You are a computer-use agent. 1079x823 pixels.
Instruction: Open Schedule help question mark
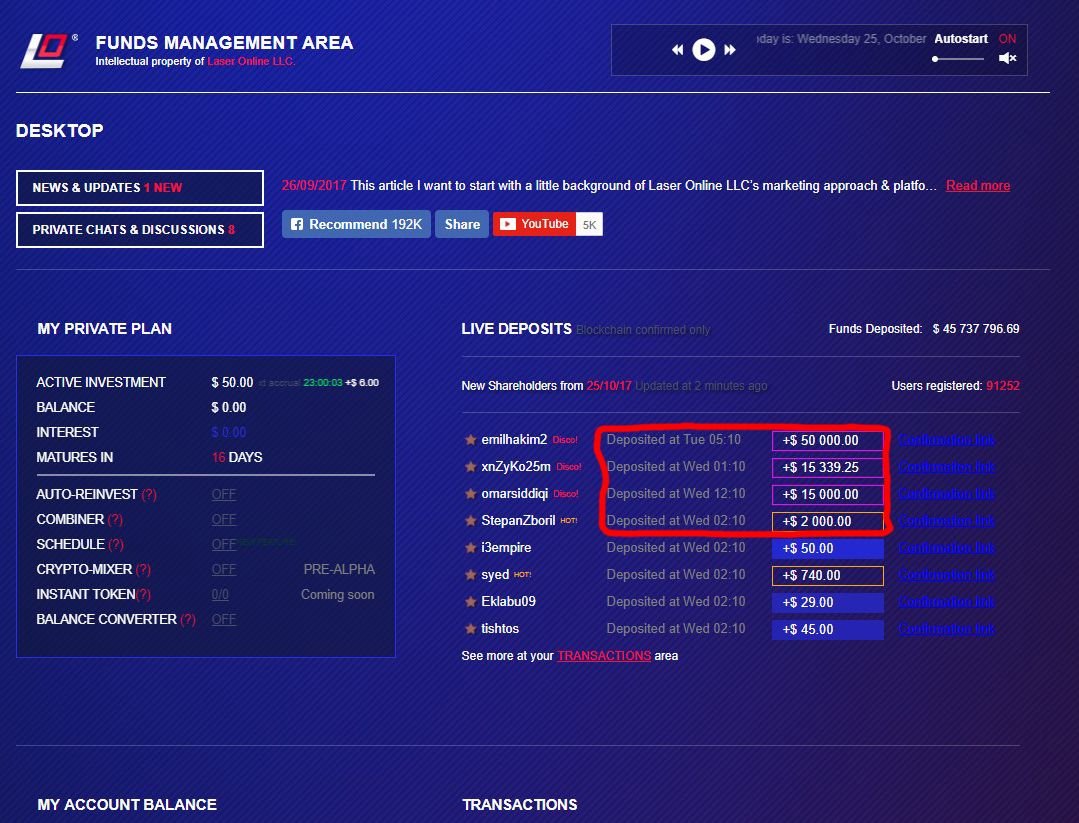[x=116, y=544]
